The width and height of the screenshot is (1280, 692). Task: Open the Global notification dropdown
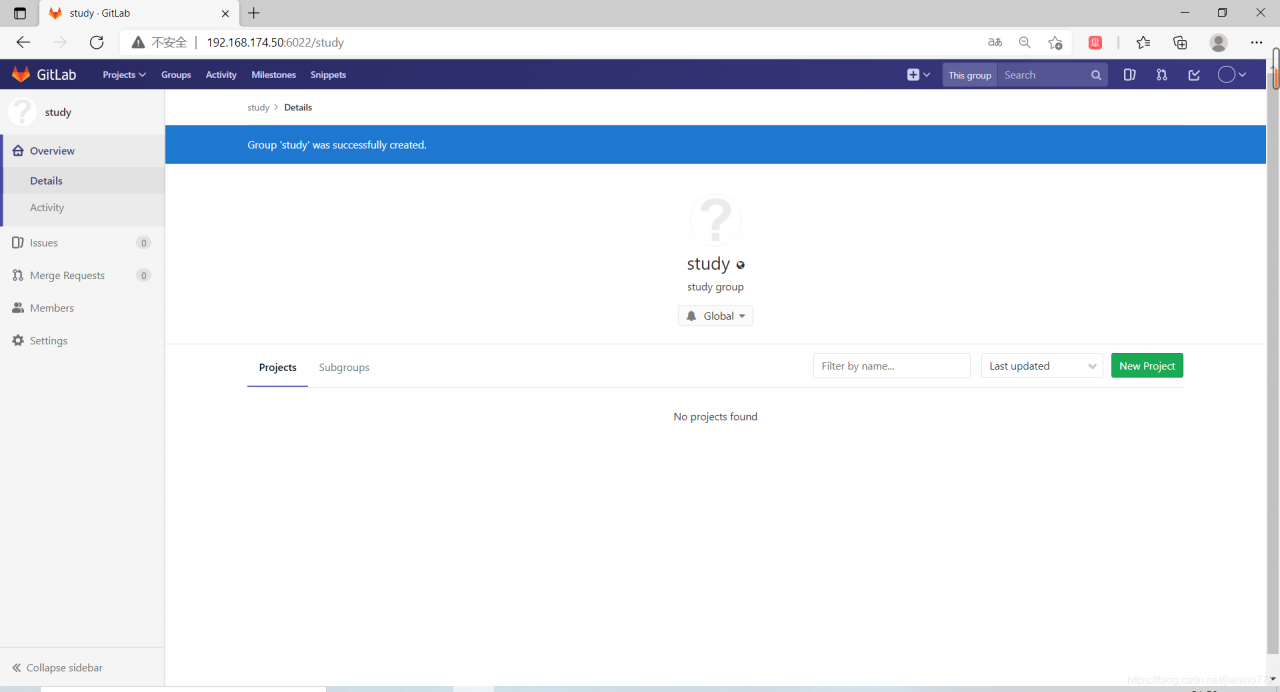(x=715, y=316)
